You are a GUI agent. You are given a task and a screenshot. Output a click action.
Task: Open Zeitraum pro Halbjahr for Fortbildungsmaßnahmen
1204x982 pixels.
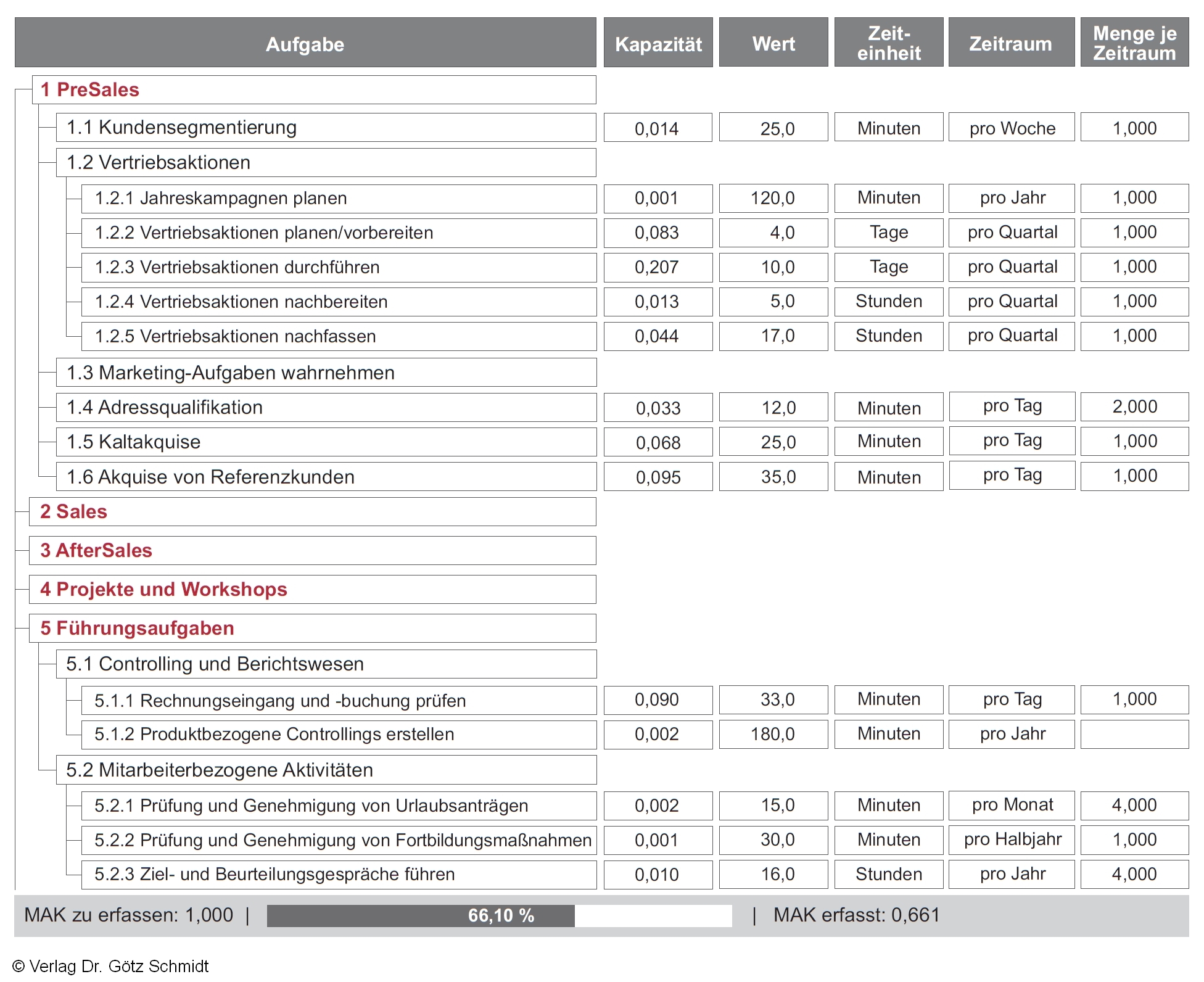pos(1012,840)
